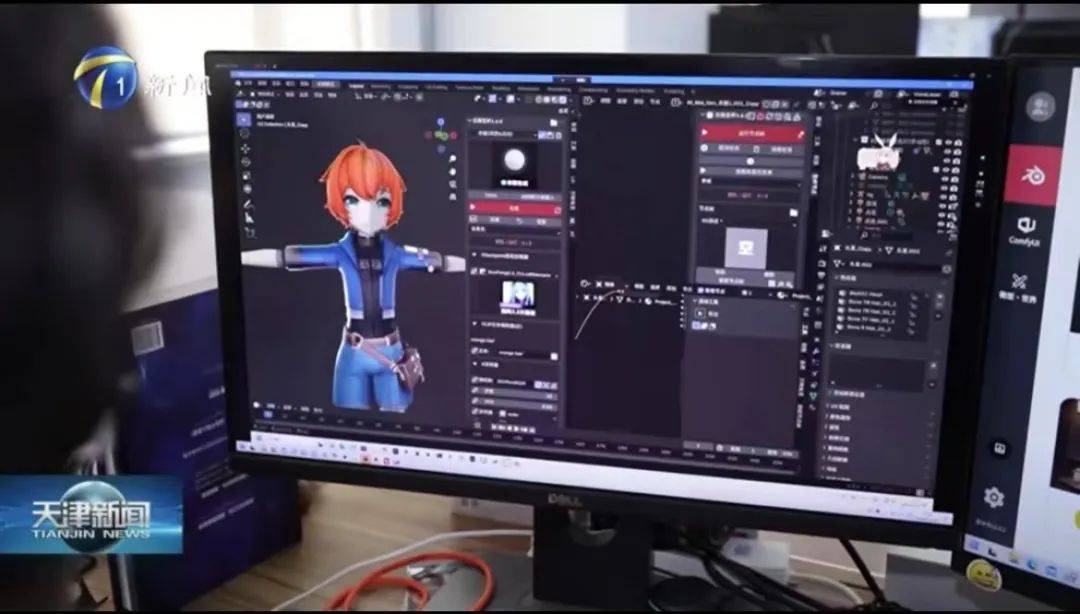Expand the Camera row in the outliner
The image size is (1080, 614).
[853, 176]
